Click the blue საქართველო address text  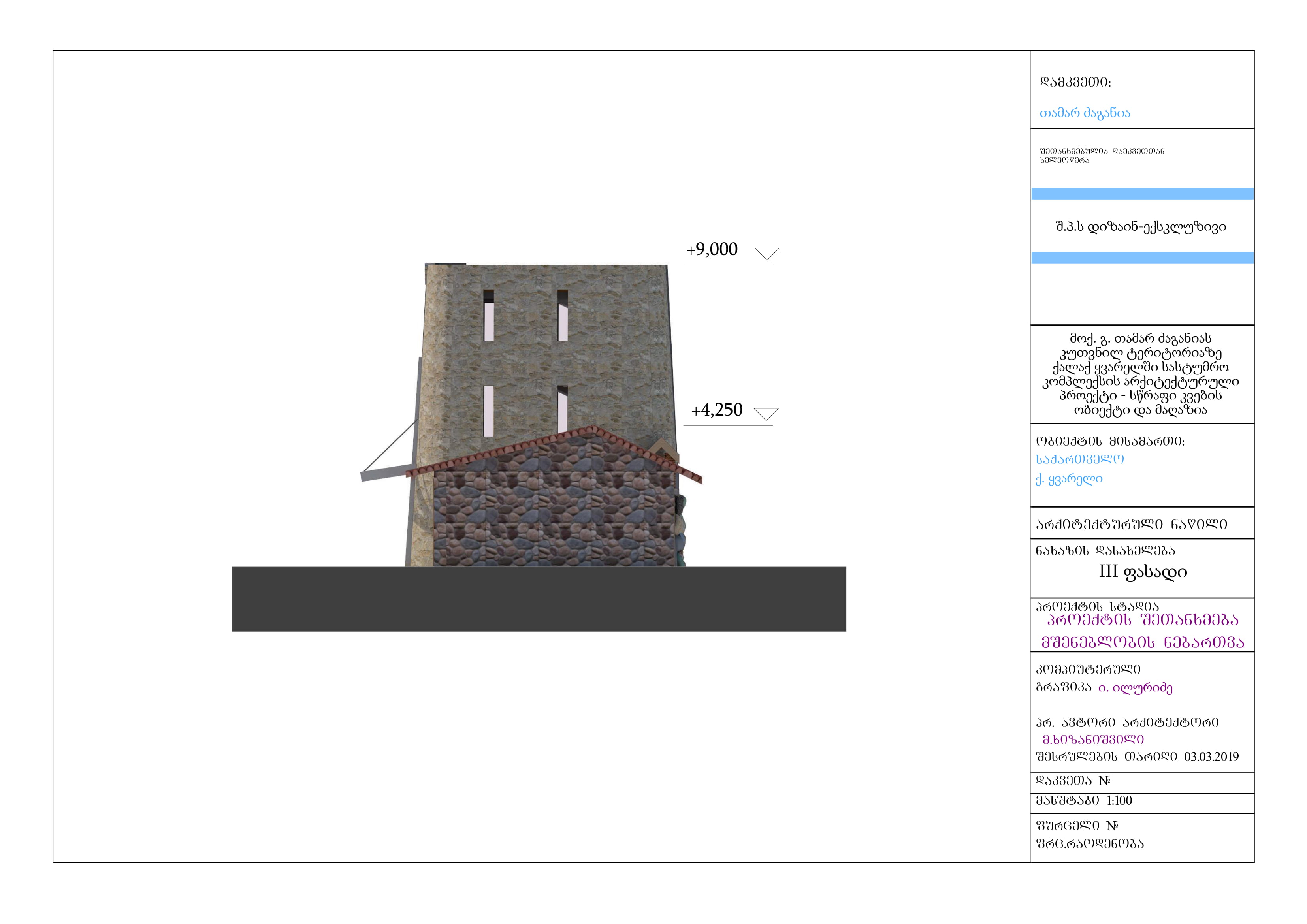coord(1079,459)
